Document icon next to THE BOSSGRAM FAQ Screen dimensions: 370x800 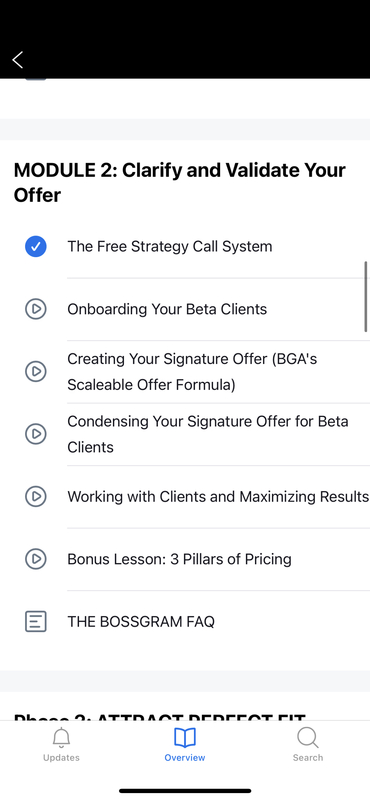point(36,621)
